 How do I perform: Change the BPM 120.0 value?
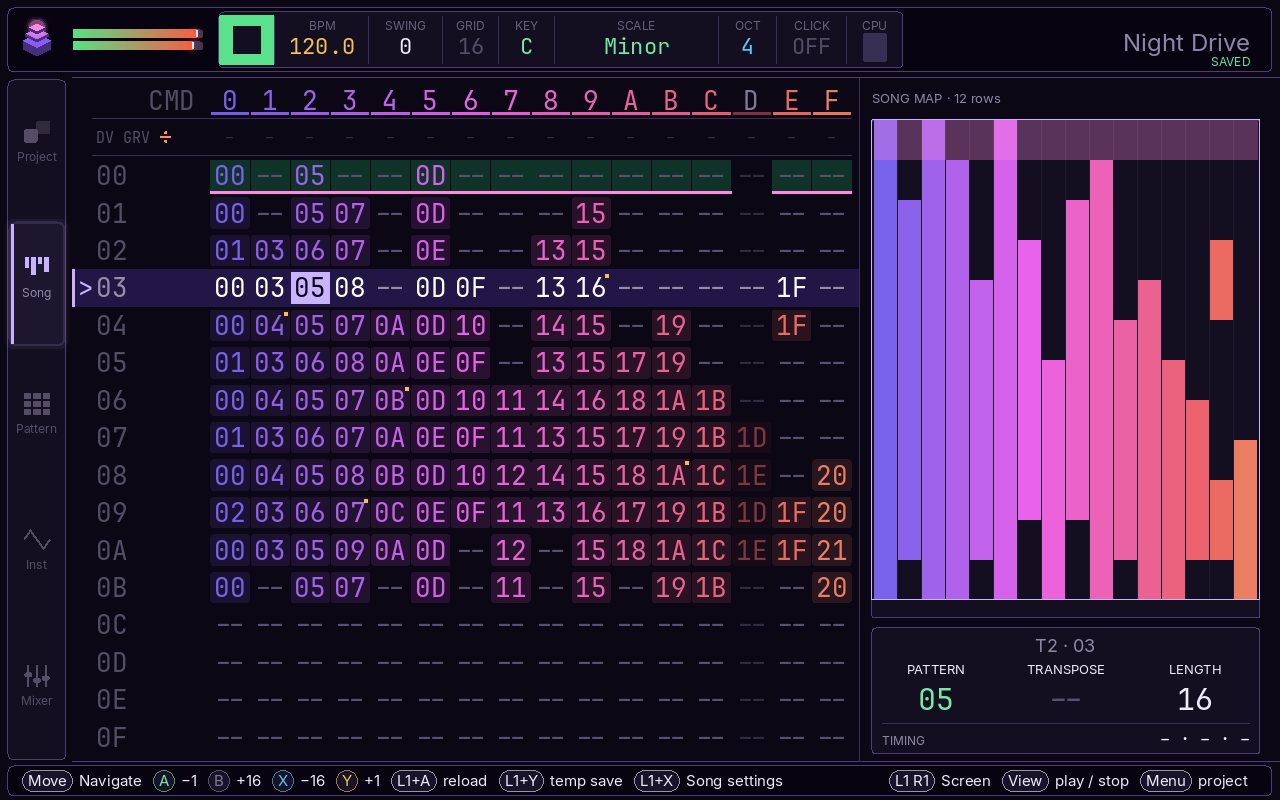(322, 46)
